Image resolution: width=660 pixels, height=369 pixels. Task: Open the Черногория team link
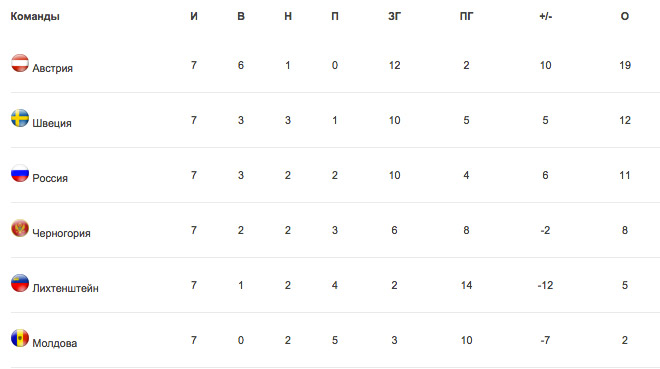(61, 234)
